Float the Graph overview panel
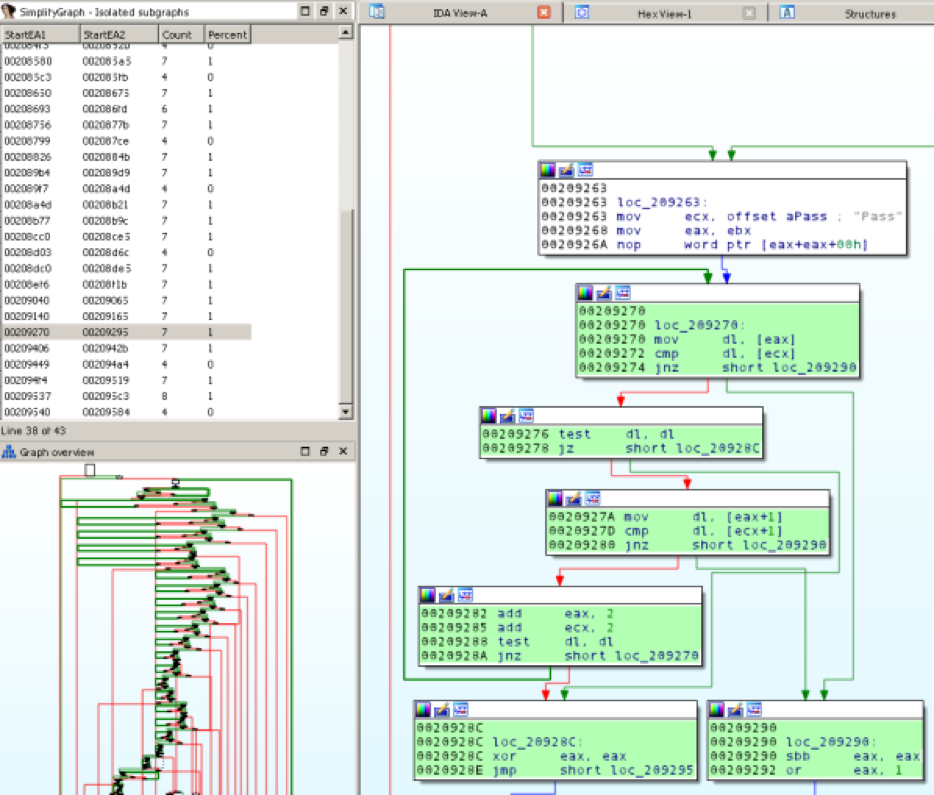934x795 pixels. pyautogui.click(x=324, y=452)
